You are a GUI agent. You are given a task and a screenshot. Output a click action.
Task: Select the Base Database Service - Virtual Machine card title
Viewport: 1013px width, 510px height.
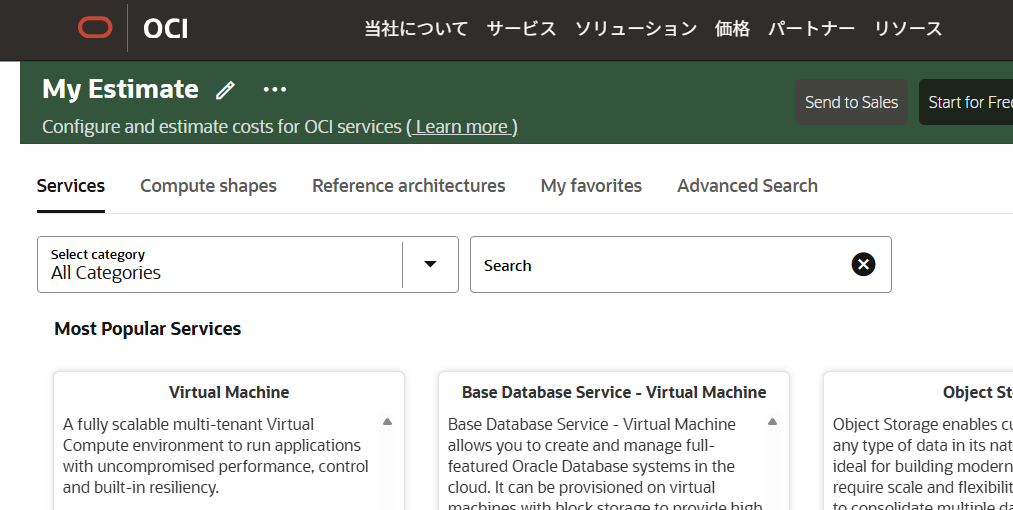coord(614,392)
